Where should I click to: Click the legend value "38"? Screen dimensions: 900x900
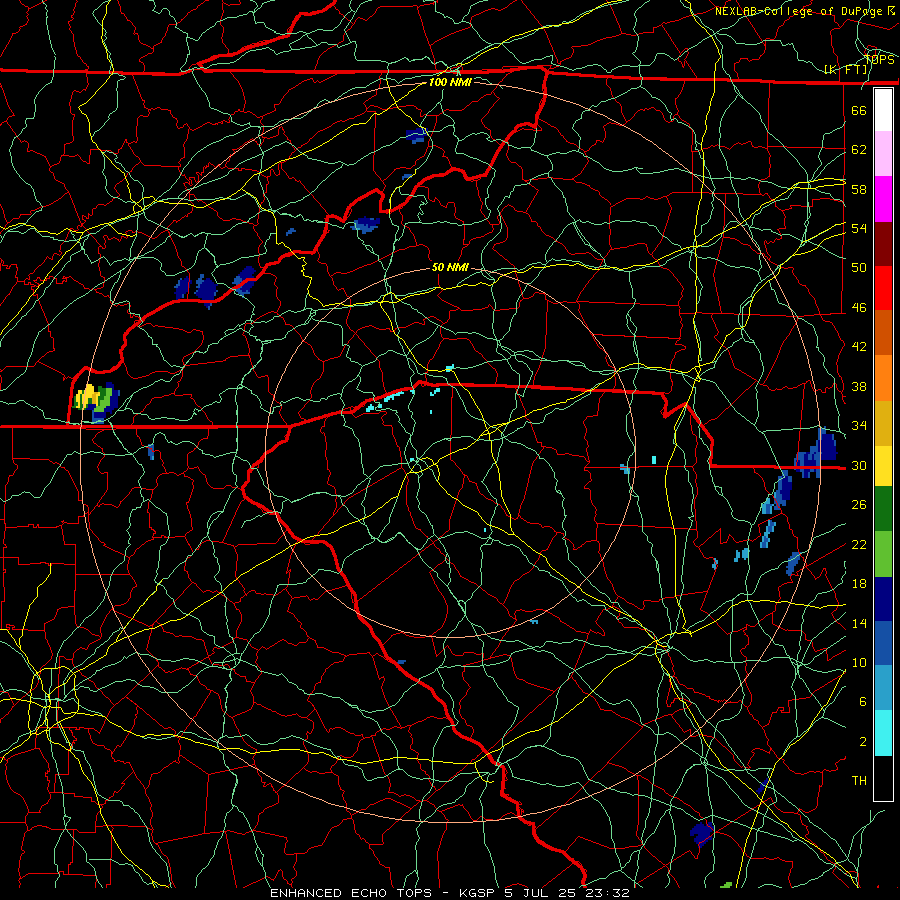coord(859,386)
